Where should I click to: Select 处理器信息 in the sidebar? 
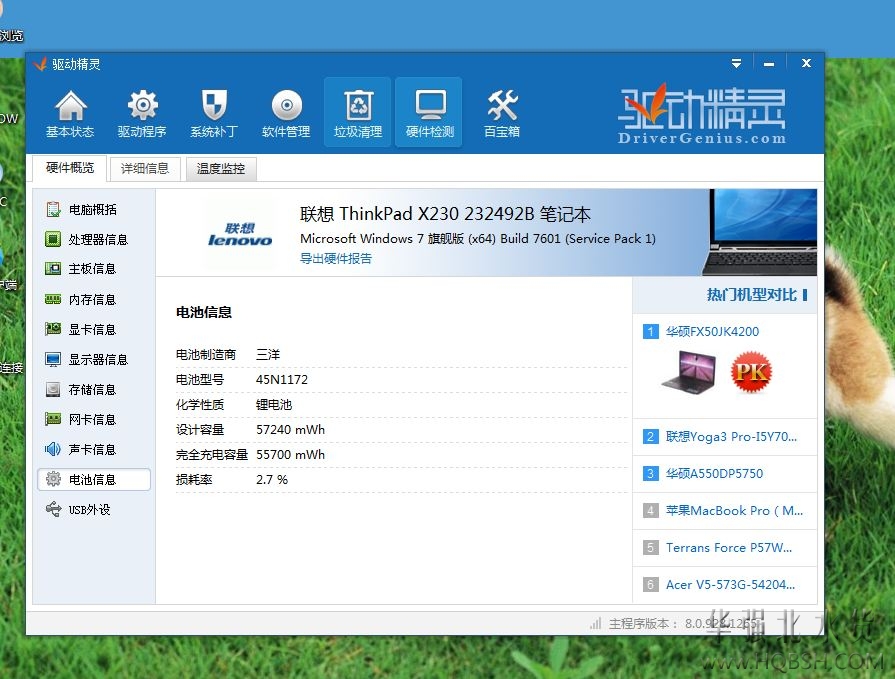94,239
